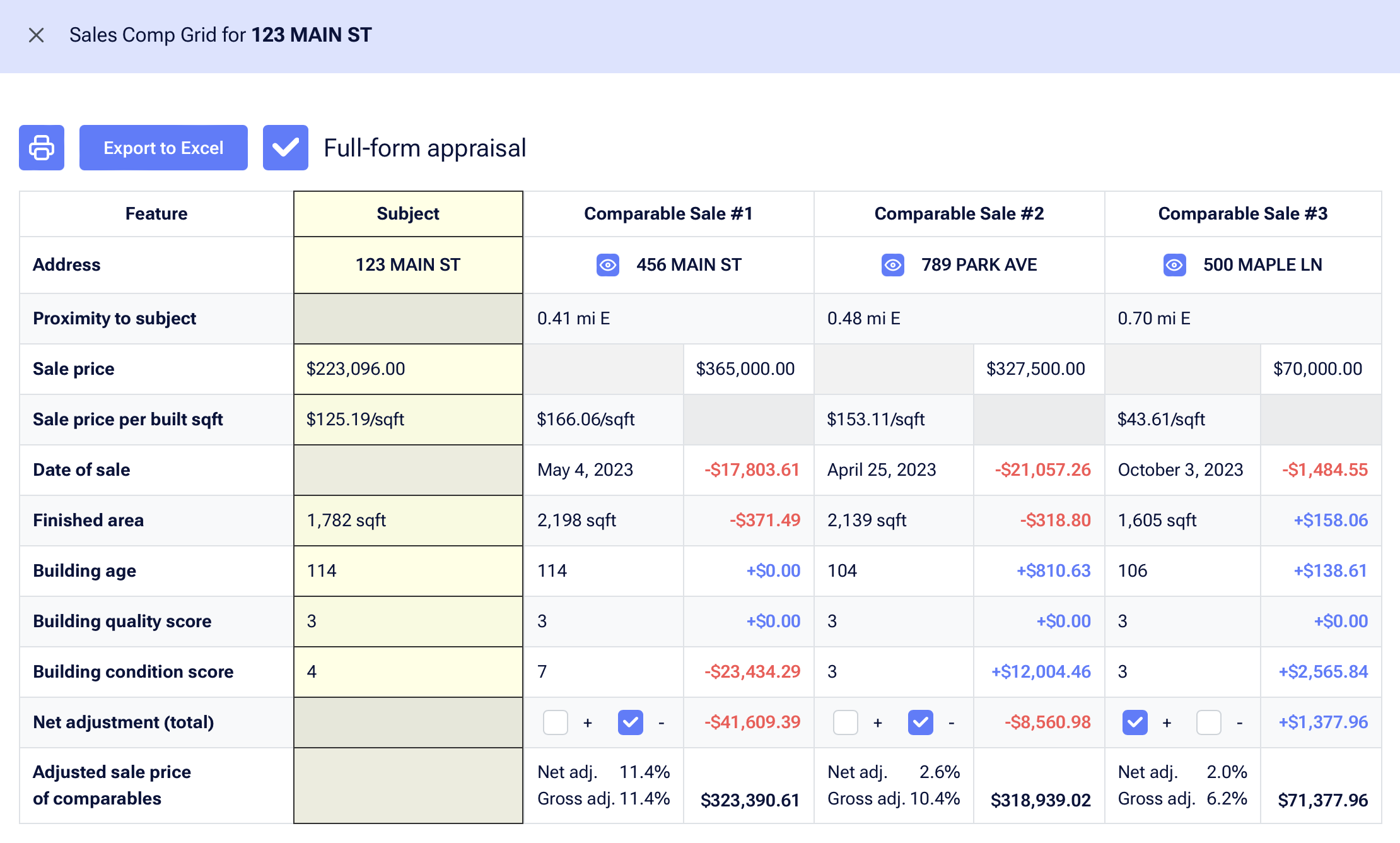Click the Export to Excel button

(163, 147)
